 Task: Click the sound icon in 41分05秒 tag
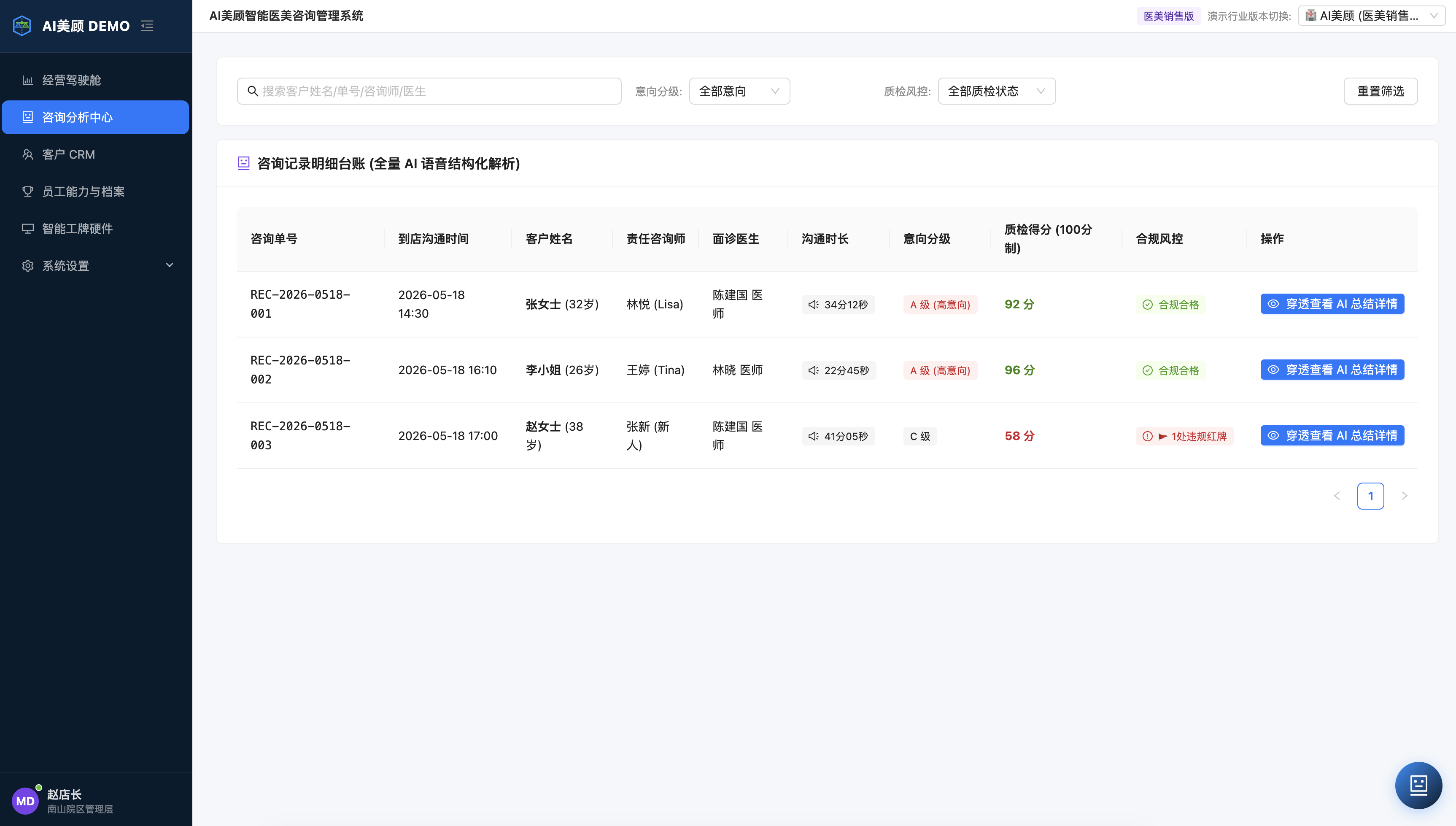(813, 436)
